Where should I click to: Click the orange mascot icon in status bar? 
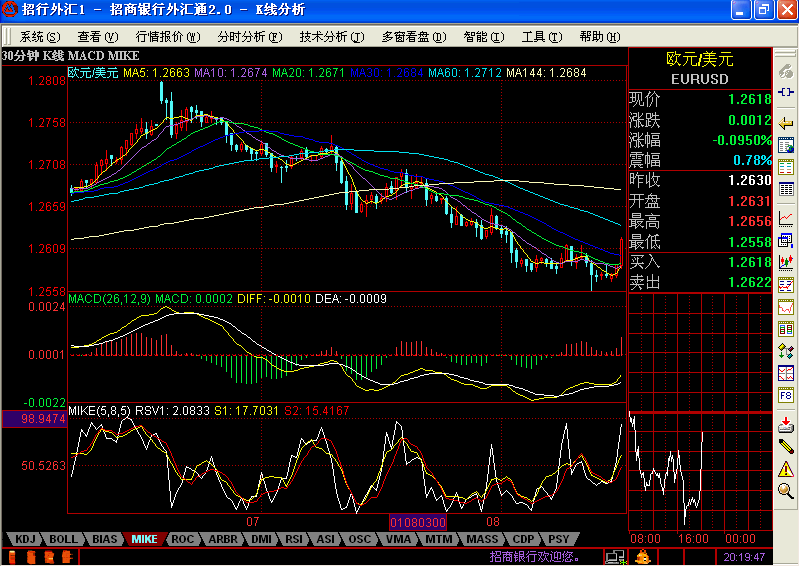pyautogui.click(x=643, y=557)
